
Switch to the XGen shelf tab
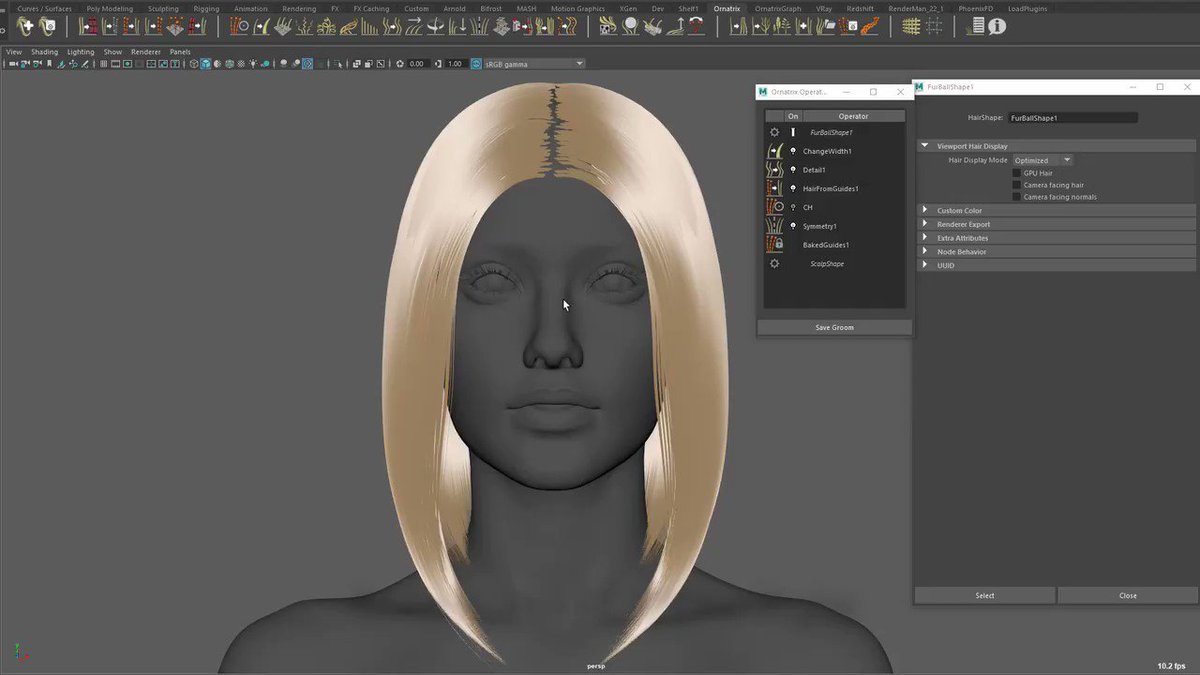click(x=628, y=8)
